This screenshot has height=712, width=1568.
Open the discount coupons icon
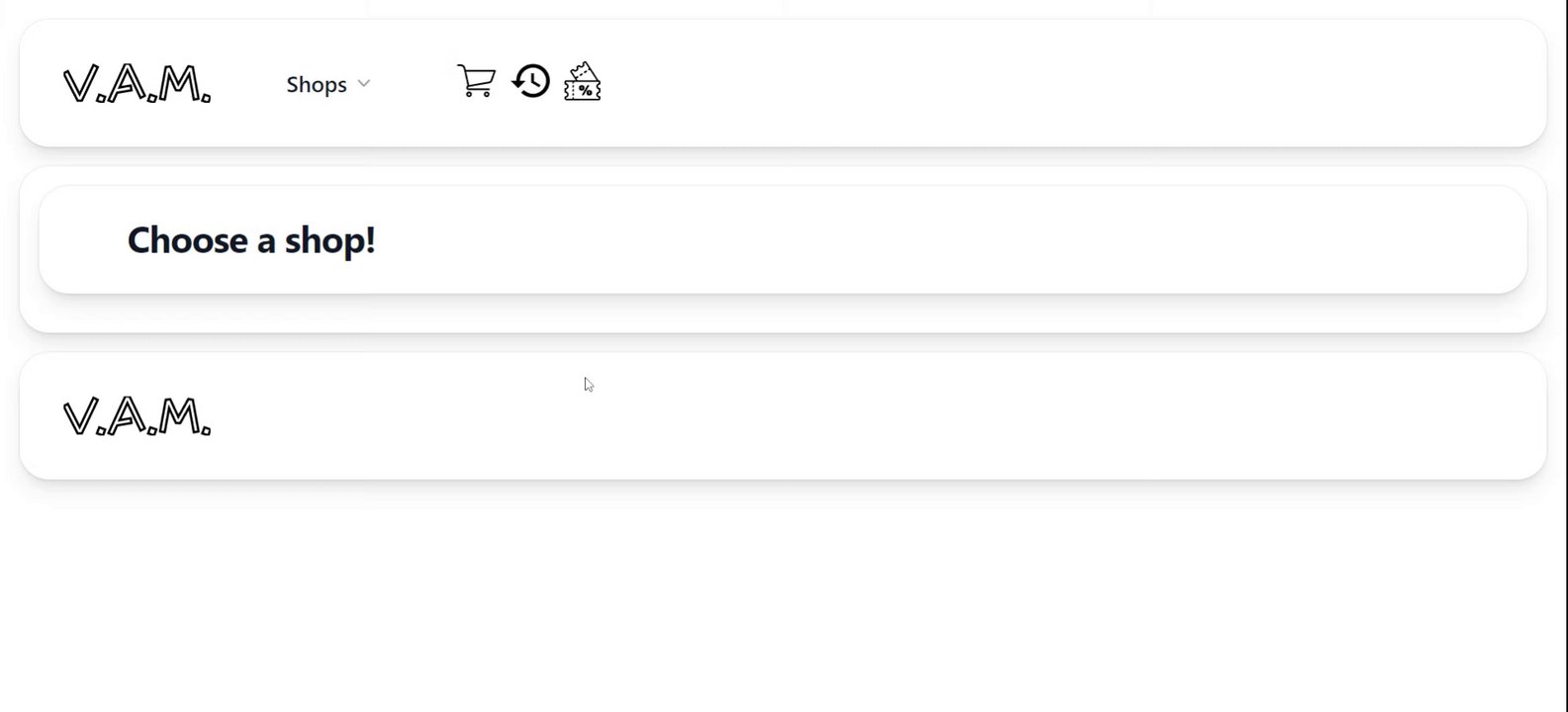click(x=583, y=81)
